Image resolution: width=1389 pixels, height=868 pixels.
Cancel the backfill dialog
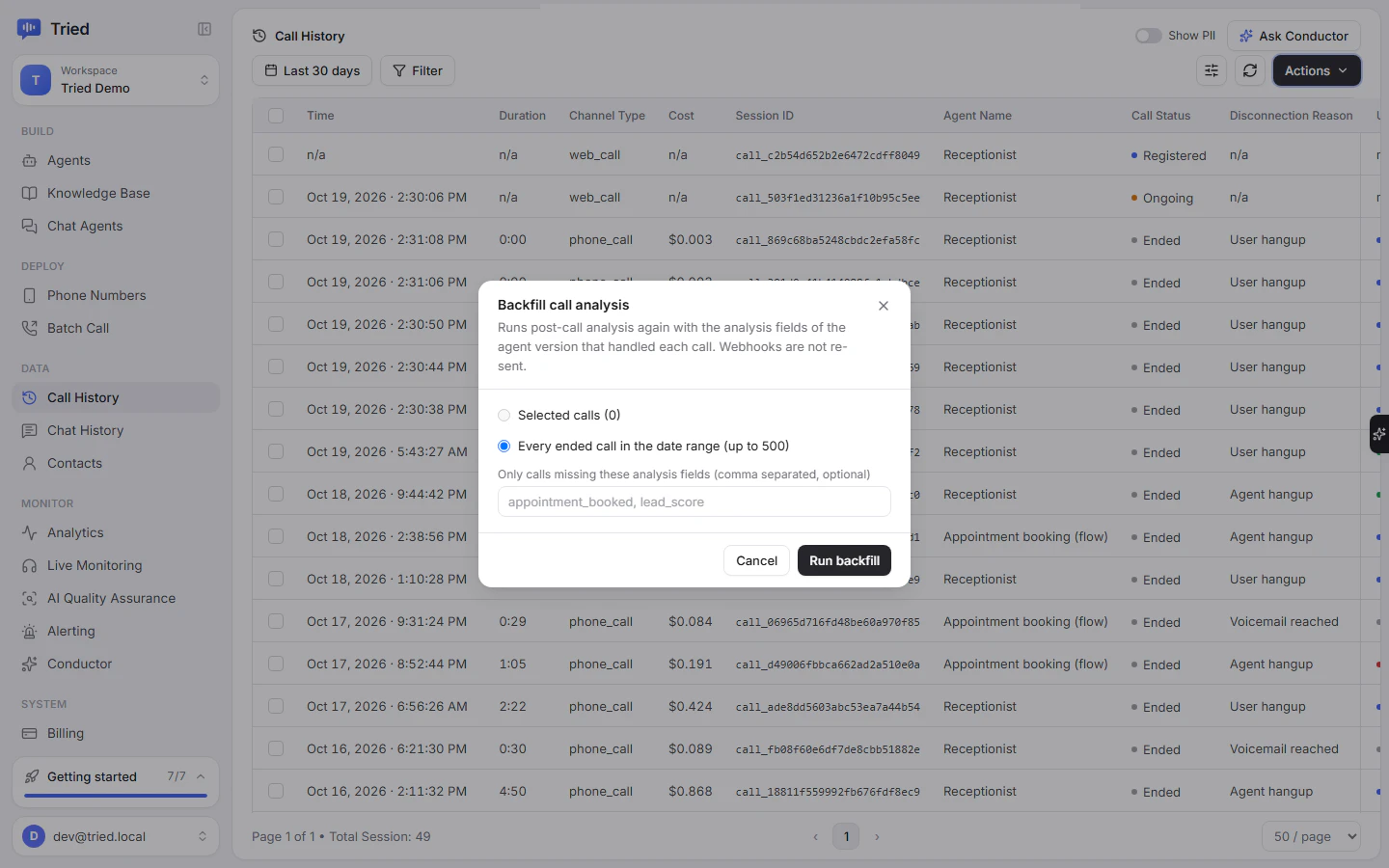(756, 560)
